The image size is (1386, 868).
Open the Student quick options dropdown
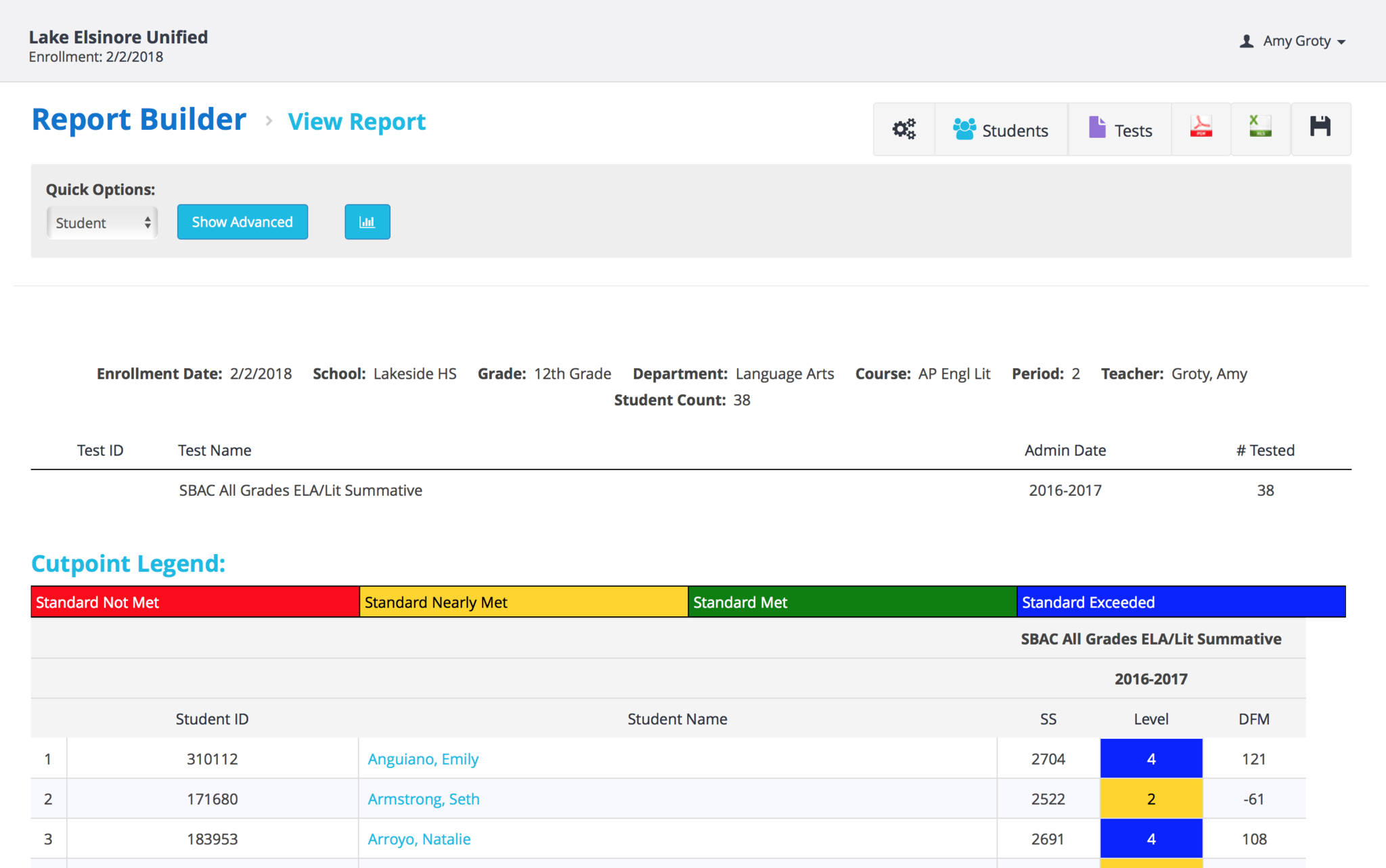click(102, 223)
